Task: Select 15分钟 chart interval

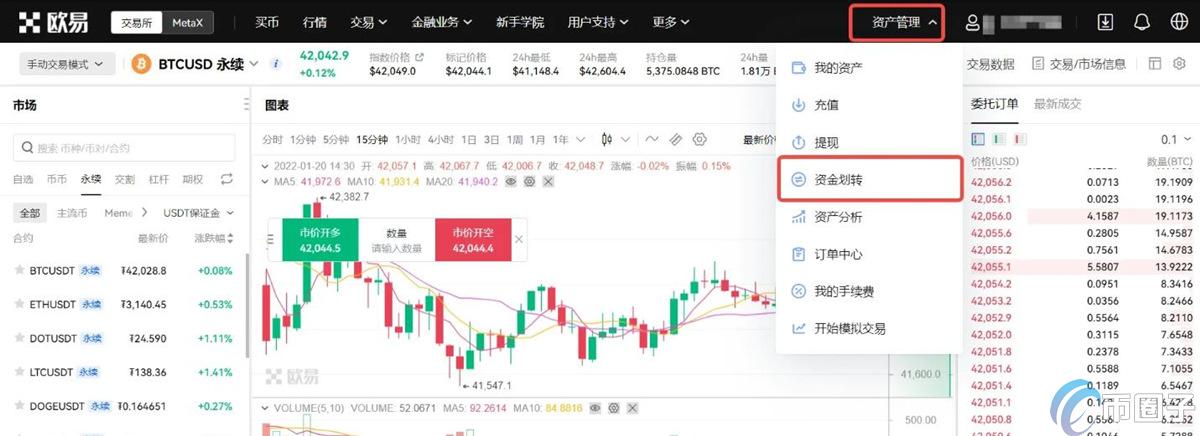Action: (x=372, y=139)
